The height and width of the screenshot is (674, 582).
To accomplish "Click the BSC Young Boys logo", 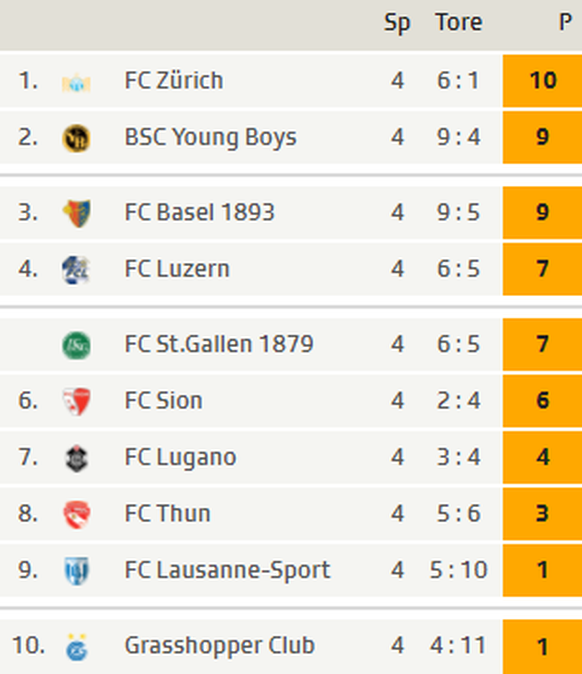I will (x=76, y=138).
